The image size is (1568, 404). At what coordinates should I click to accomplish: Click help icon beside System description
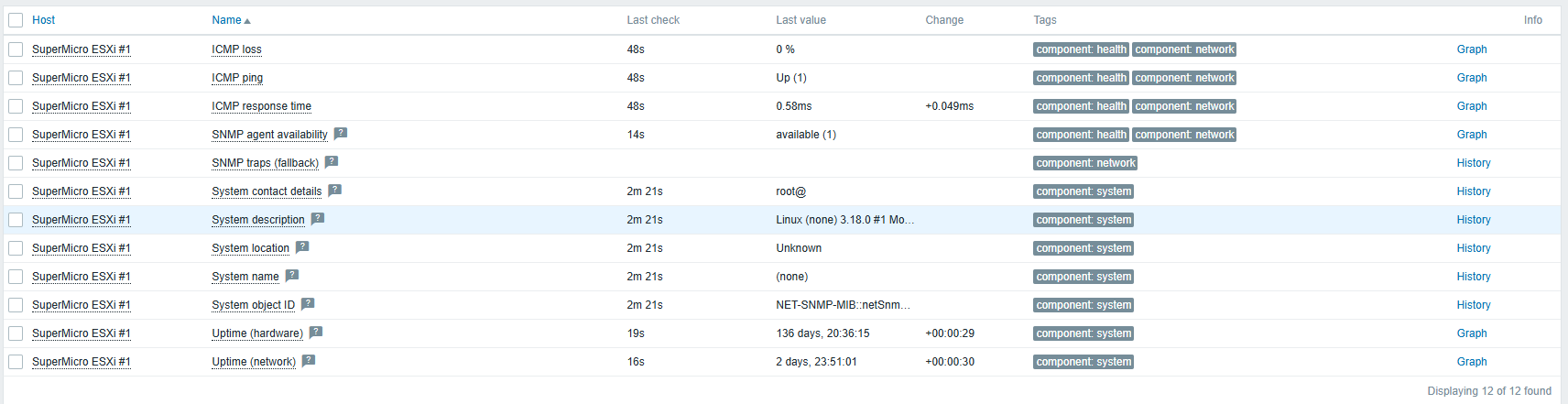317,219
